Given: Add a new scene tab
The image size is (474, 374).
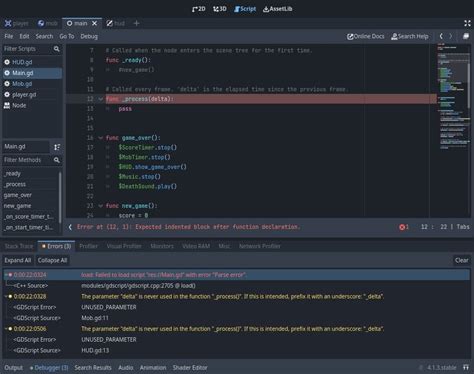Looking at the screenshot, I should point(136,23).
